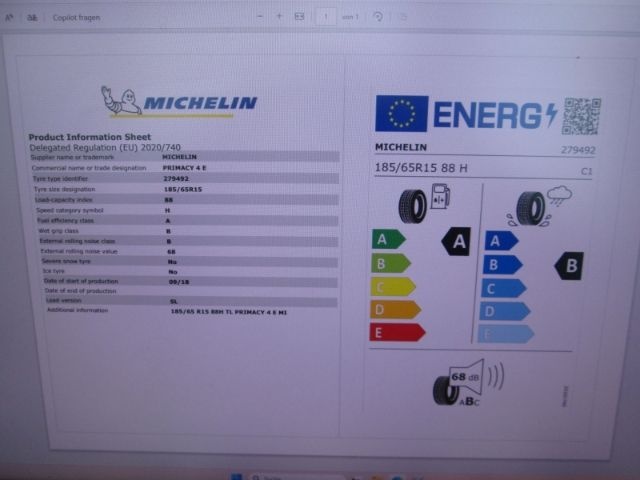
Task: Click the taskbar search box
Action: [298, 477]
